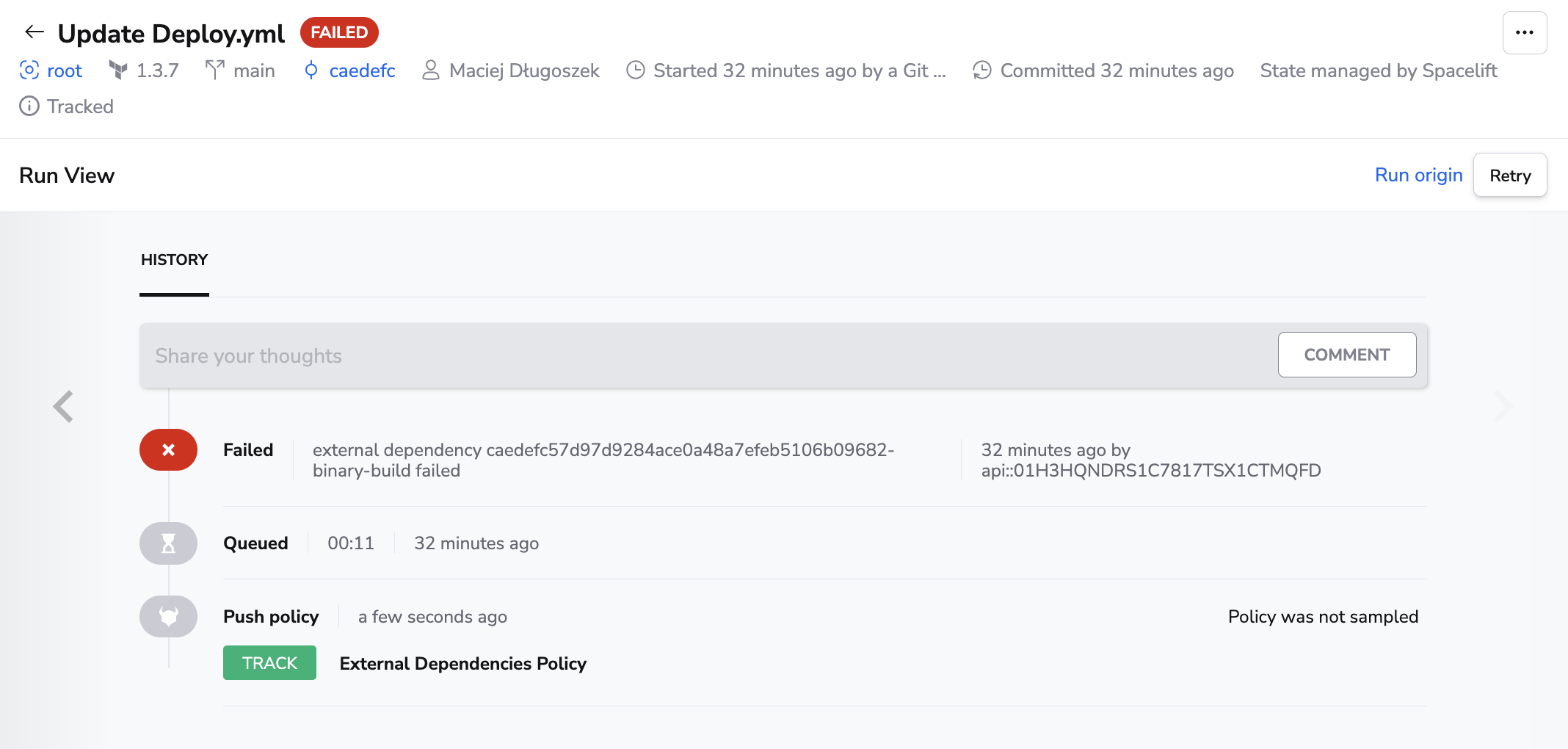
Task: Click the back arrow beside Update Deploy.yml
Action: [34, 32]
